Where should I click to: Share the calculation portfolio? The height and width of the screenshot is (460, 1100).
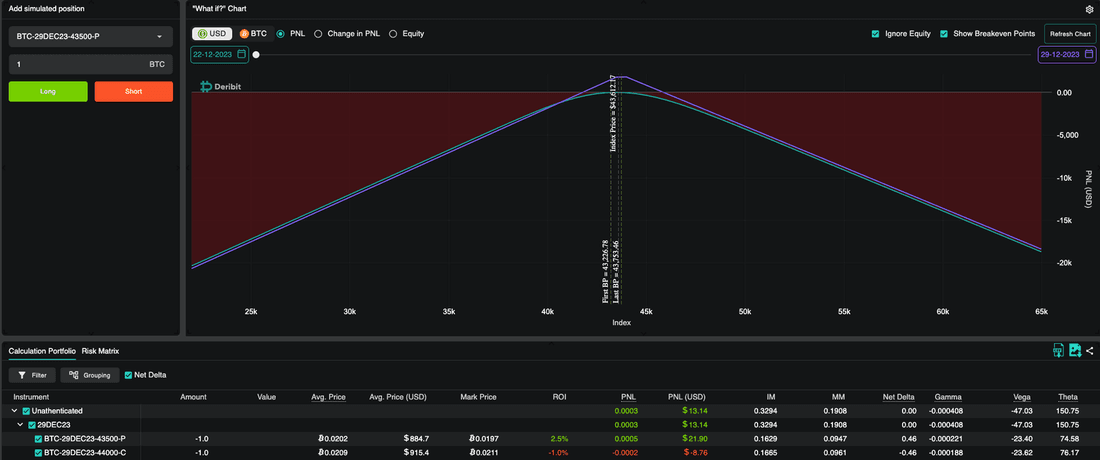pos(1089,351)
